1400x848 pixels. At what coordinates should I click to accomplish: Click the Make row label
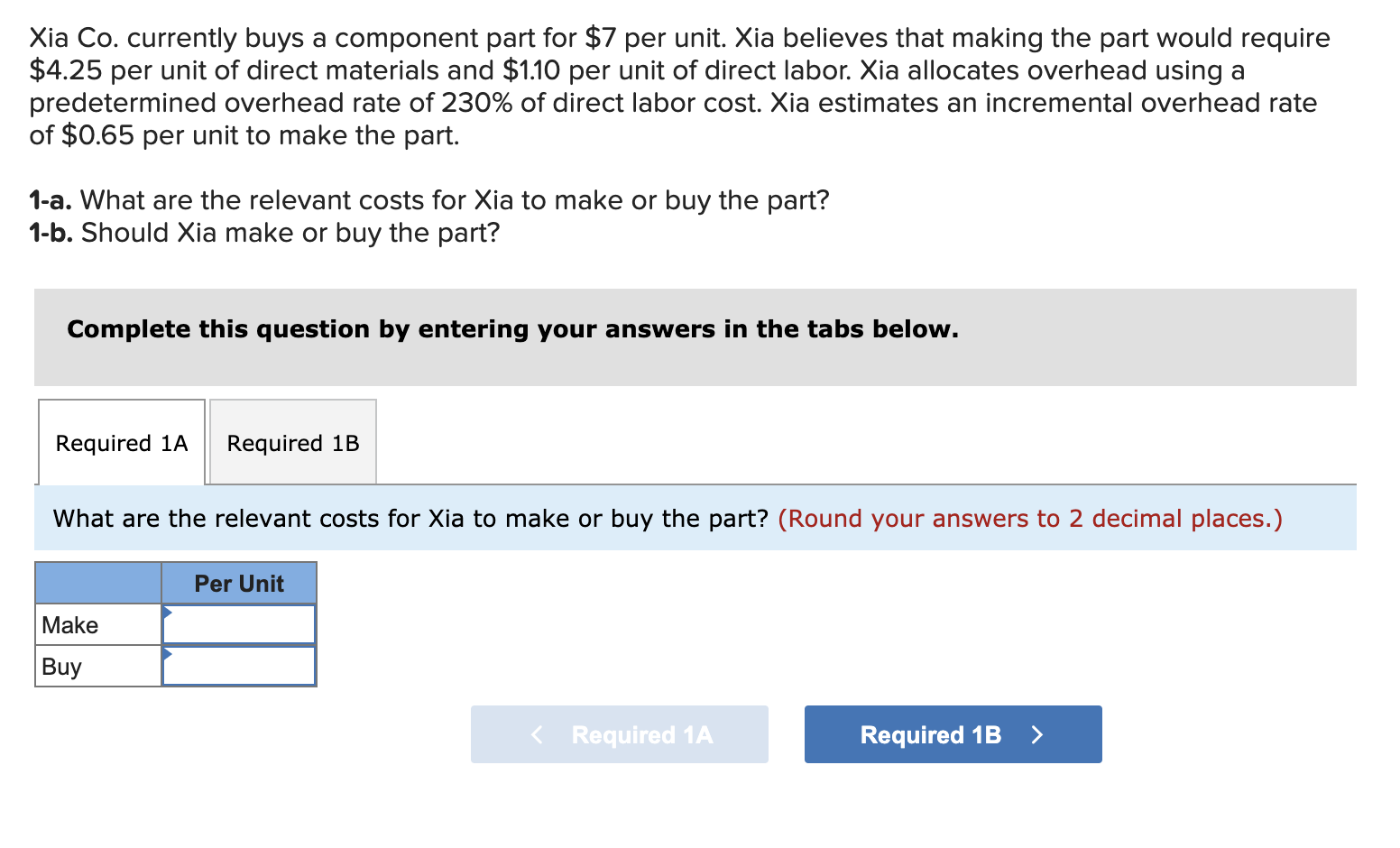[x=69, y=623]
